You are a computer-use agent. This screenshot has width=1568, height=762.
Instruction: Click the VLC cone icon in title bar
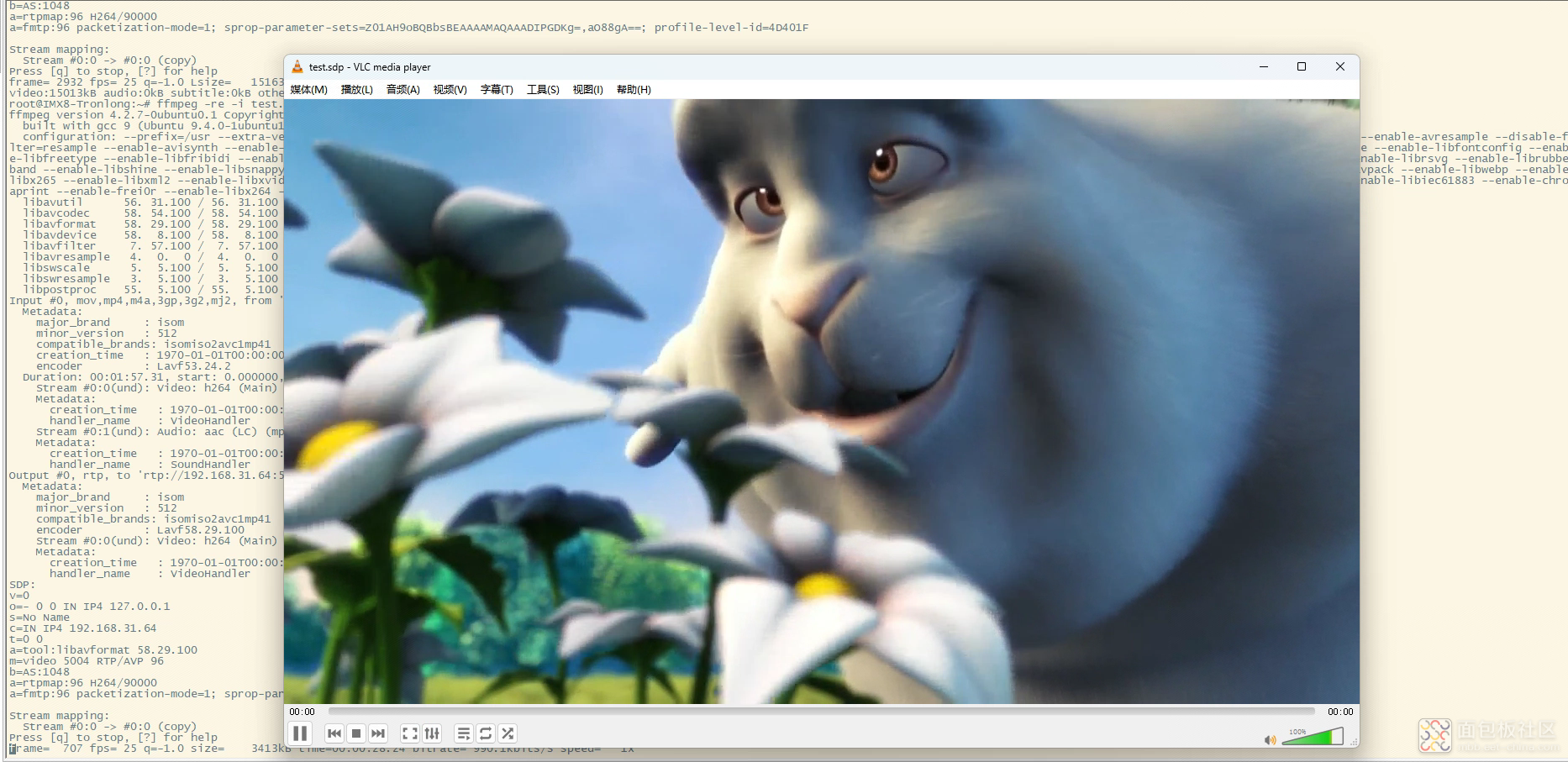297,67
